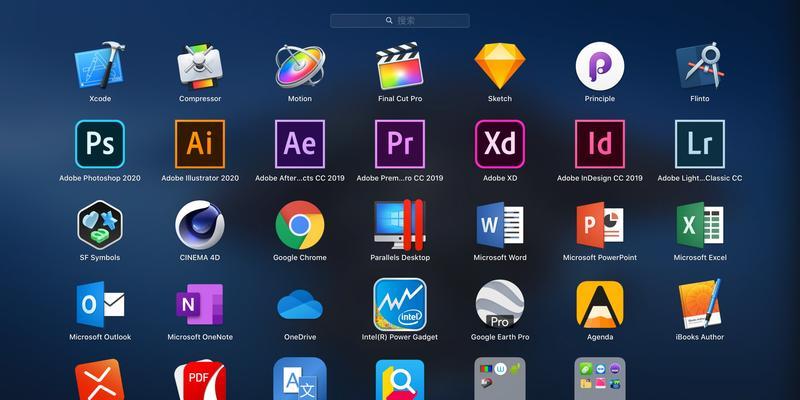The height and width of the screenshot is (400, 800).
Task: Open Microsoft Word
Action: click(500, 224)
